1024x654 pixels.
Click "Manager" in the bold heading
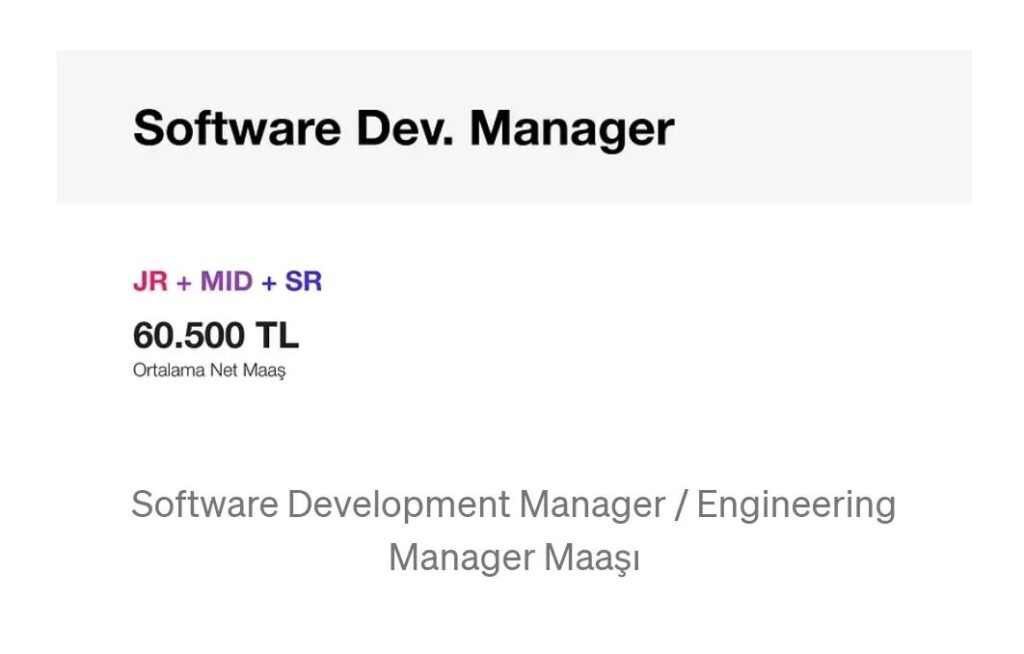click(572, 129)
